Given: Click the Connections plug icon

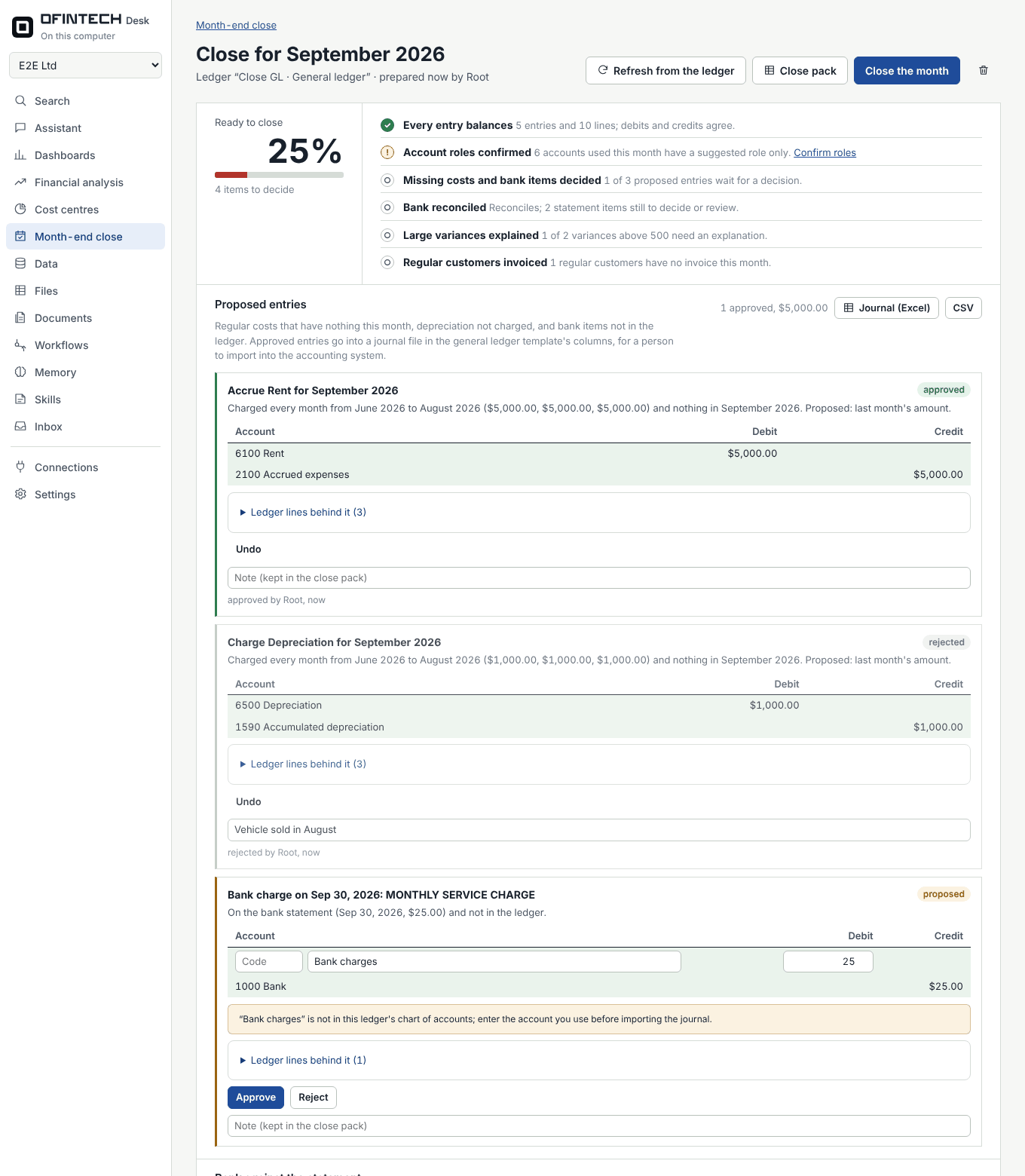Looking at the screenshot, I should coord(20,467).
